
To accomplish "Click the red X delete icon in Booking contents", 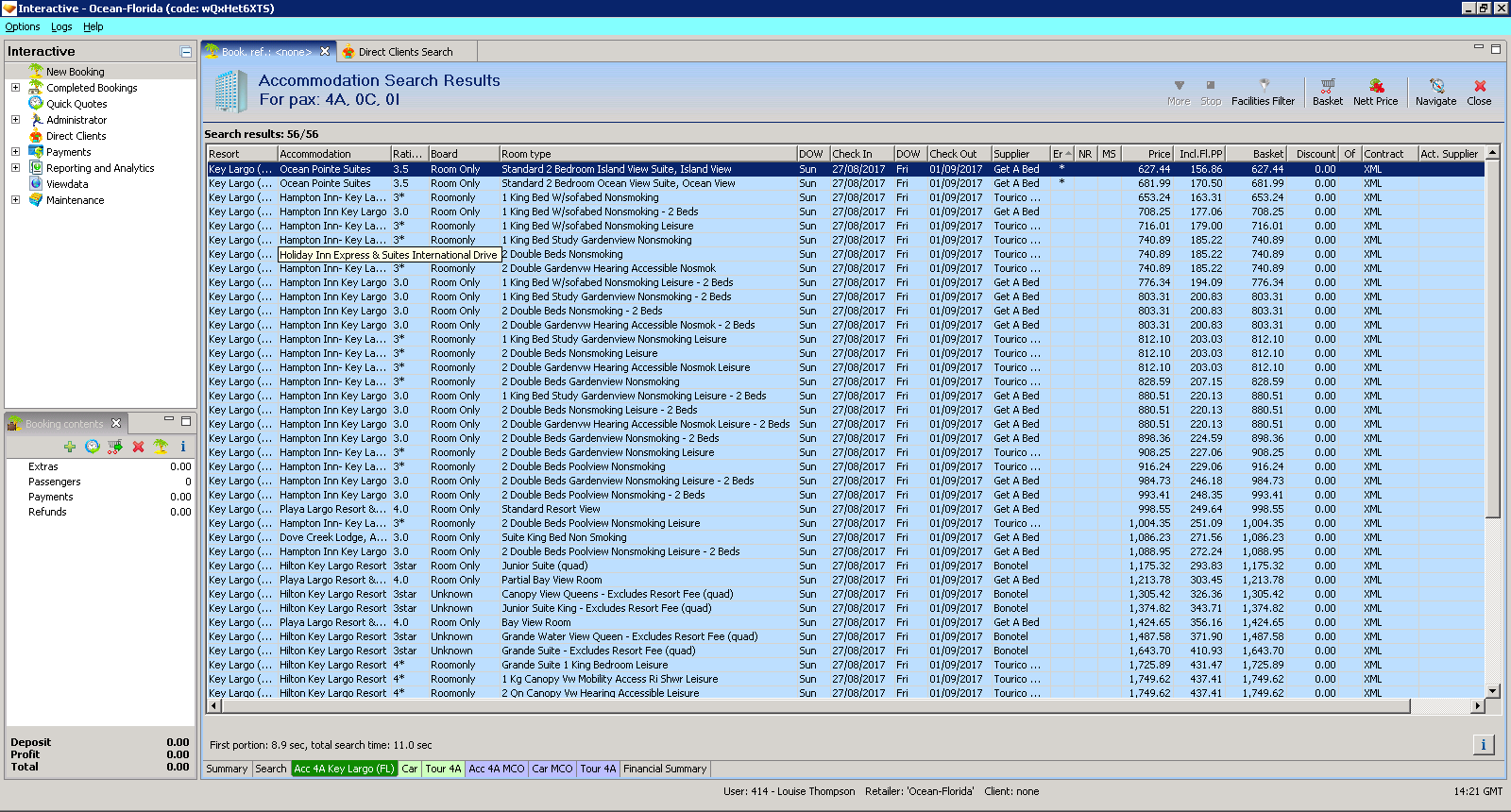I will (x=138, y=447).
